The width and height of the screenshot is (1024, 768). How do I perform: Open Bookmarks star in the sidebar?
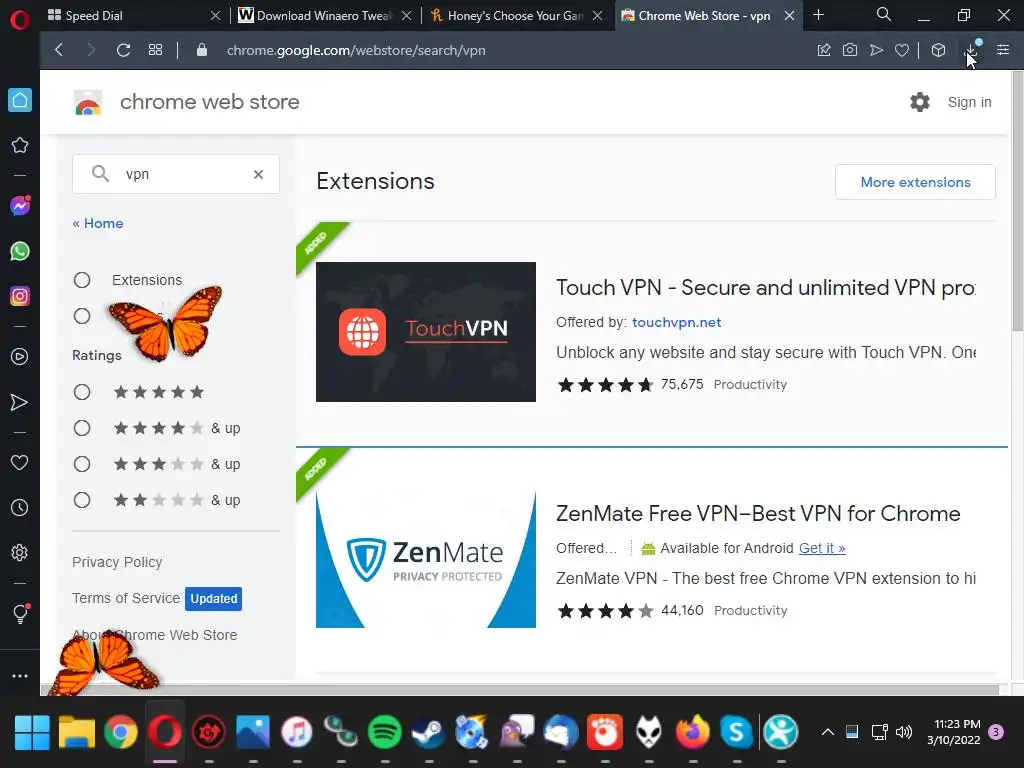tap(20, 145)
